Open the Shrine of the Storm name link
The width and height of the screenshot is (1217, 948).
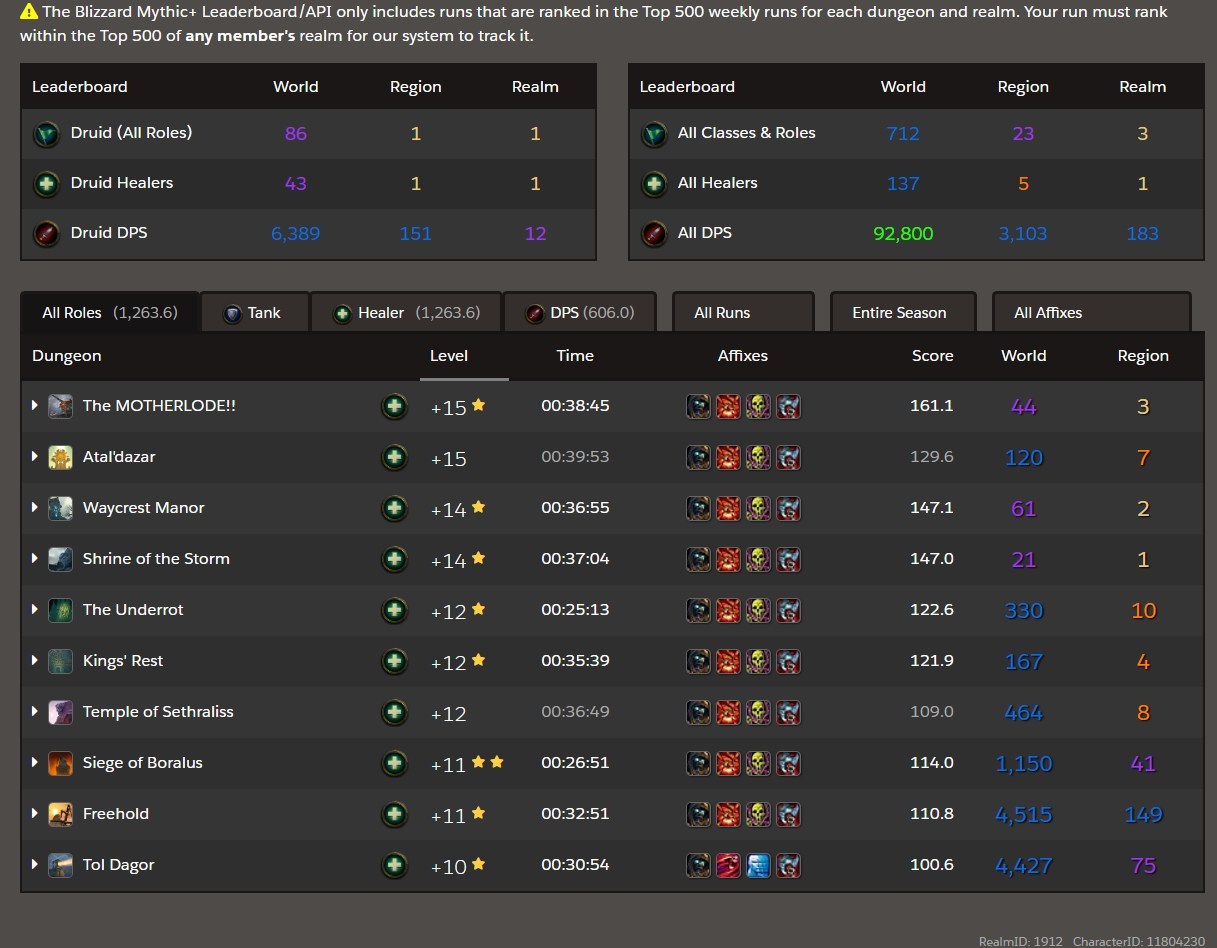pos(156,559)
